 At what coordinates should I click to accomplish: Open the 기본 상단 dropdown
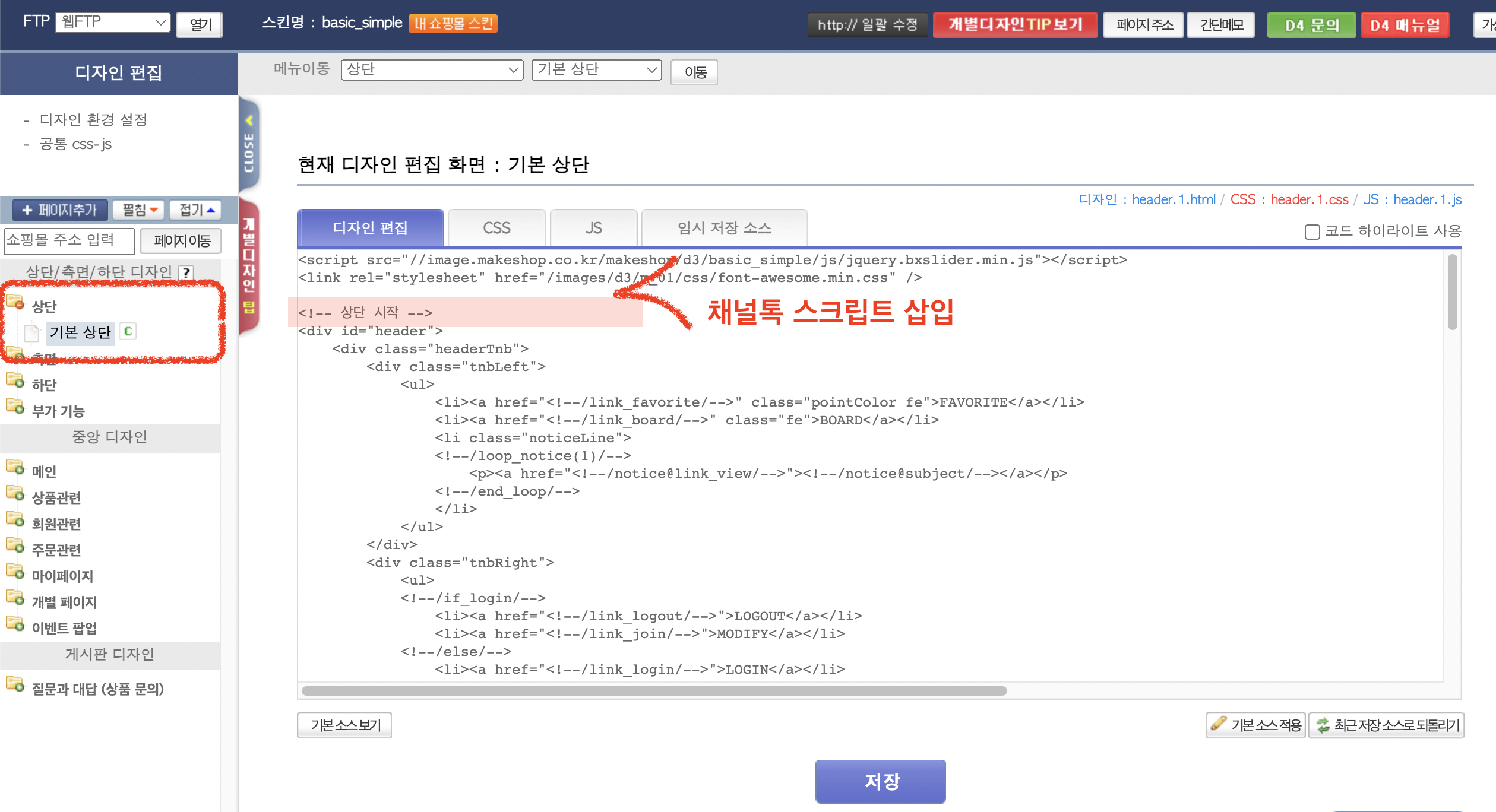[x=596, y=70]
